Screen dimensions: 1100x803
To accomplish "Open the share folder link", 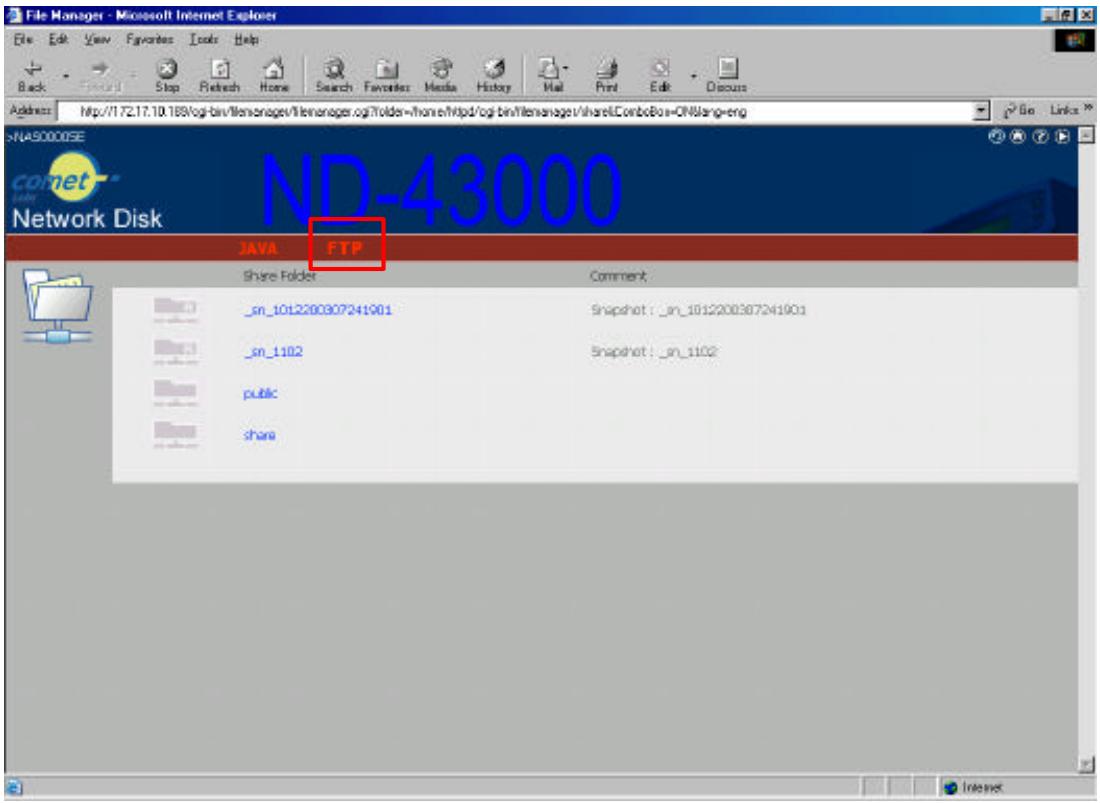I will pos(260,435).
